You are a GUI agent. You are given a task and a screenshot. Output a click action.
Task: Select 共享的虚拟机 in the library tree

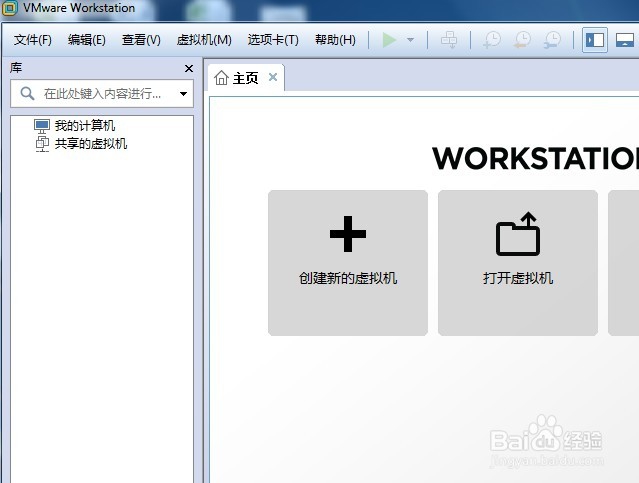tap(90, 143)
